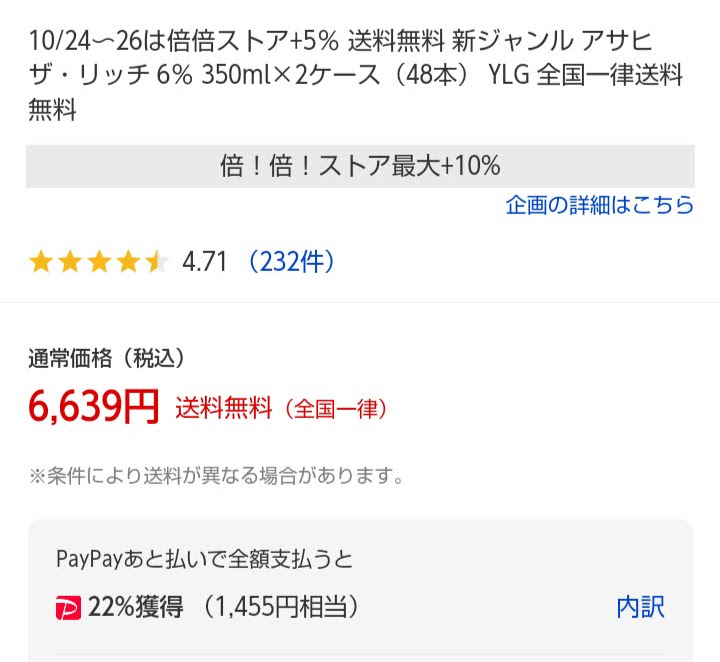Select the fourth gold rating star
720x662 pixels.
(129, 262)
